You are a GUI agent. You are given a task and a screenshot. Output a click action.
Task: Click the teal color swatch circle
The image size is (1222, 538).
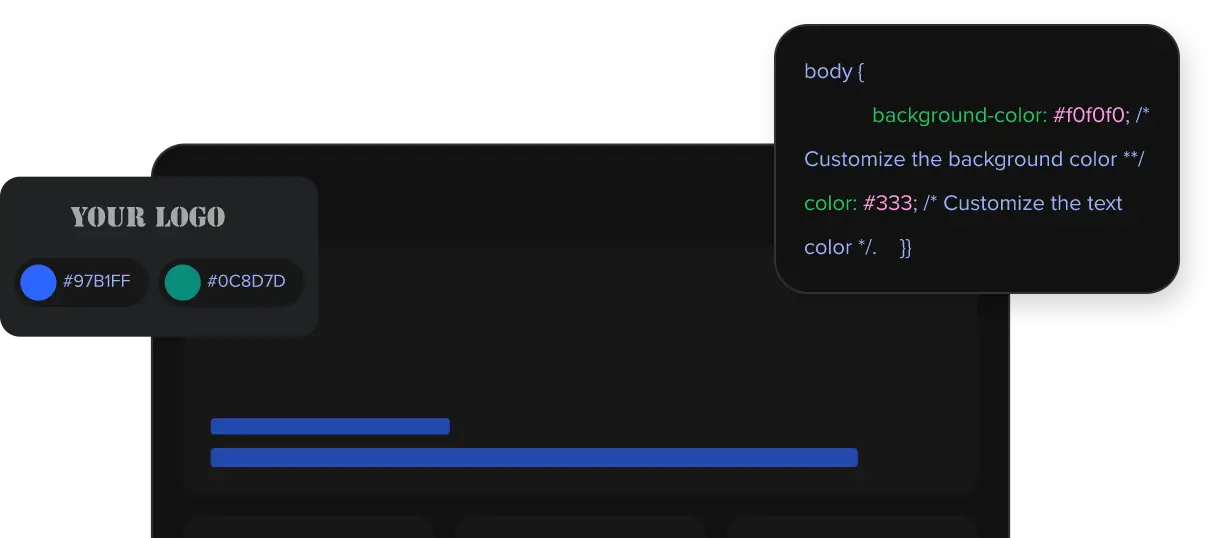[182, 282]
